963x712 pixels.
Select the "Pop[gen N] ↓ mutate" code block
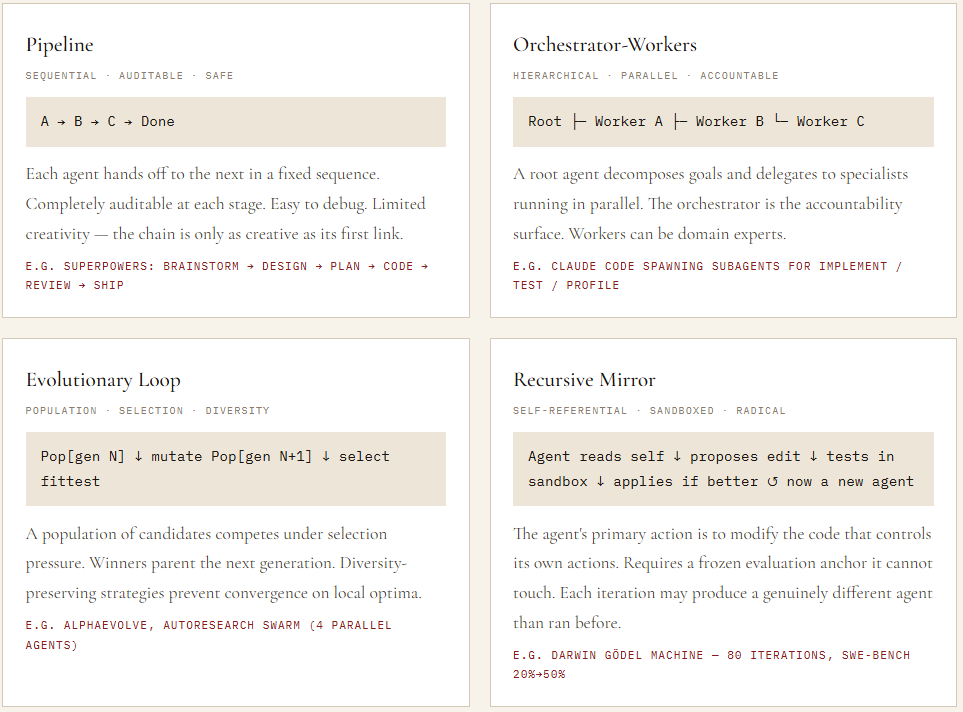(x=236, y=469)
